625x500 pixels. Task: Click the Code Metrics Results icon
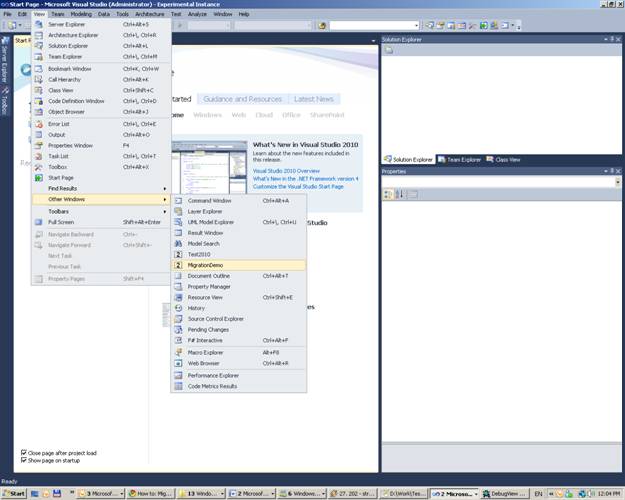179,386
